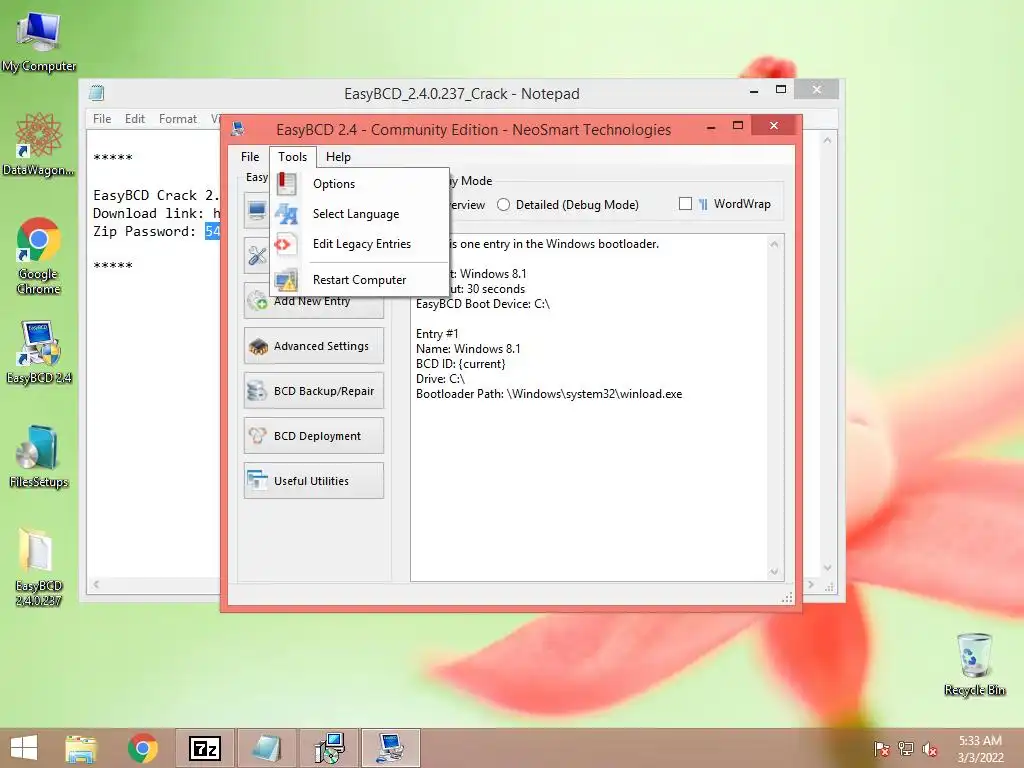Select Detailed (Debug Mode) radio button
This screenshot has width=1024, height=768.
tap(504, 205)
